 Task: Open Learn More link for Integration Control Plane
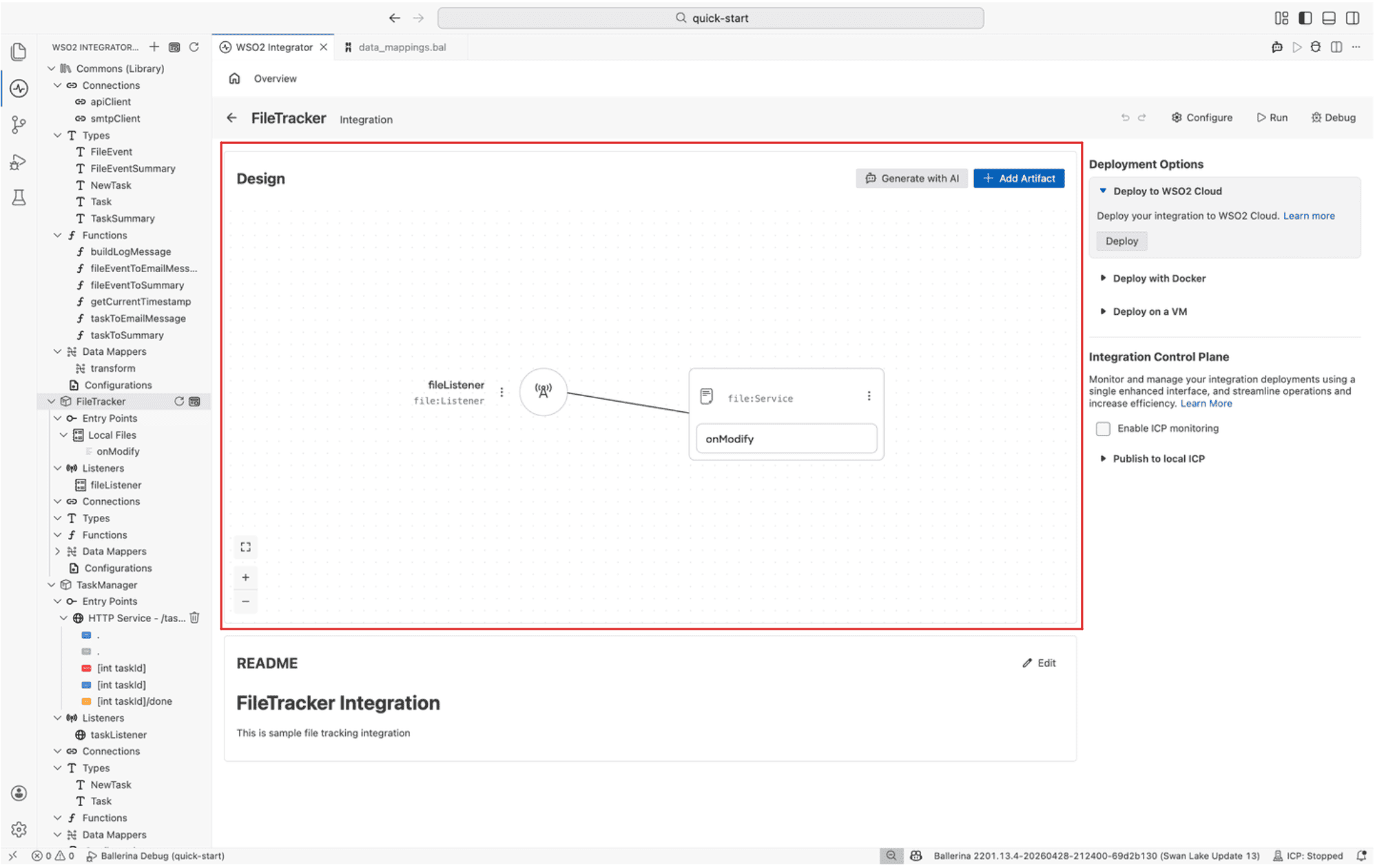[x=1206, y=404]
